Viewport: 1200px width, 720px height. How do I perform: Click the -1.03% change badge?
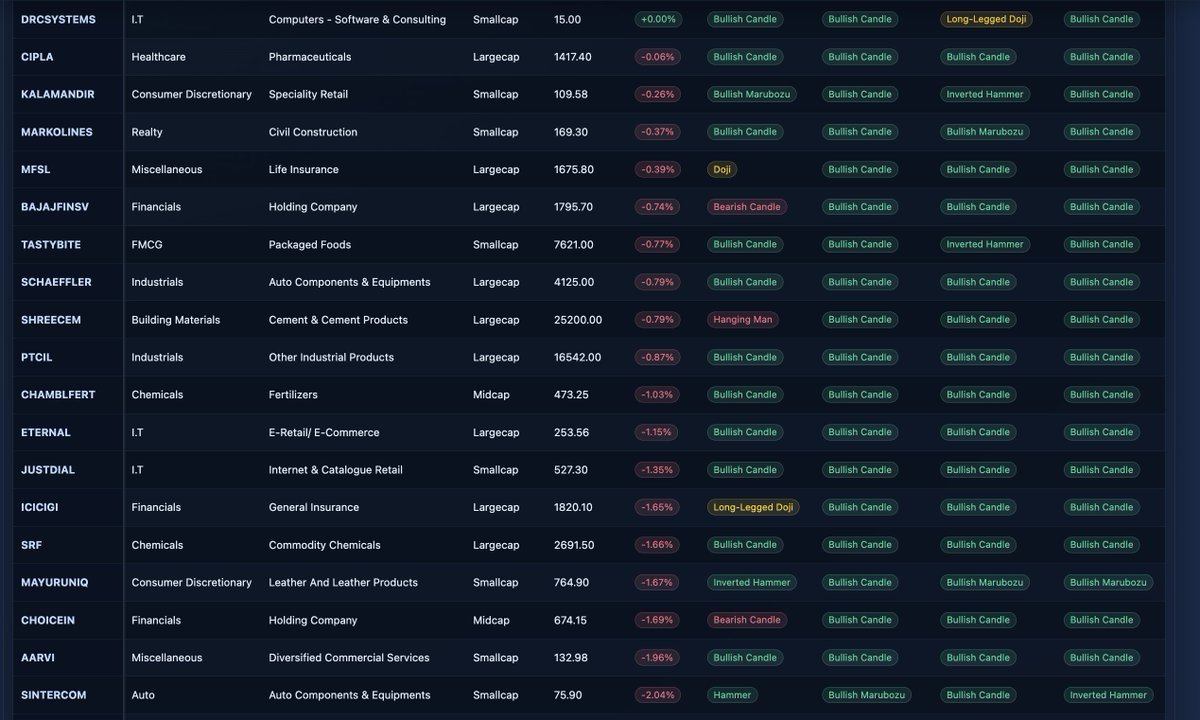(x=658, y=395)
